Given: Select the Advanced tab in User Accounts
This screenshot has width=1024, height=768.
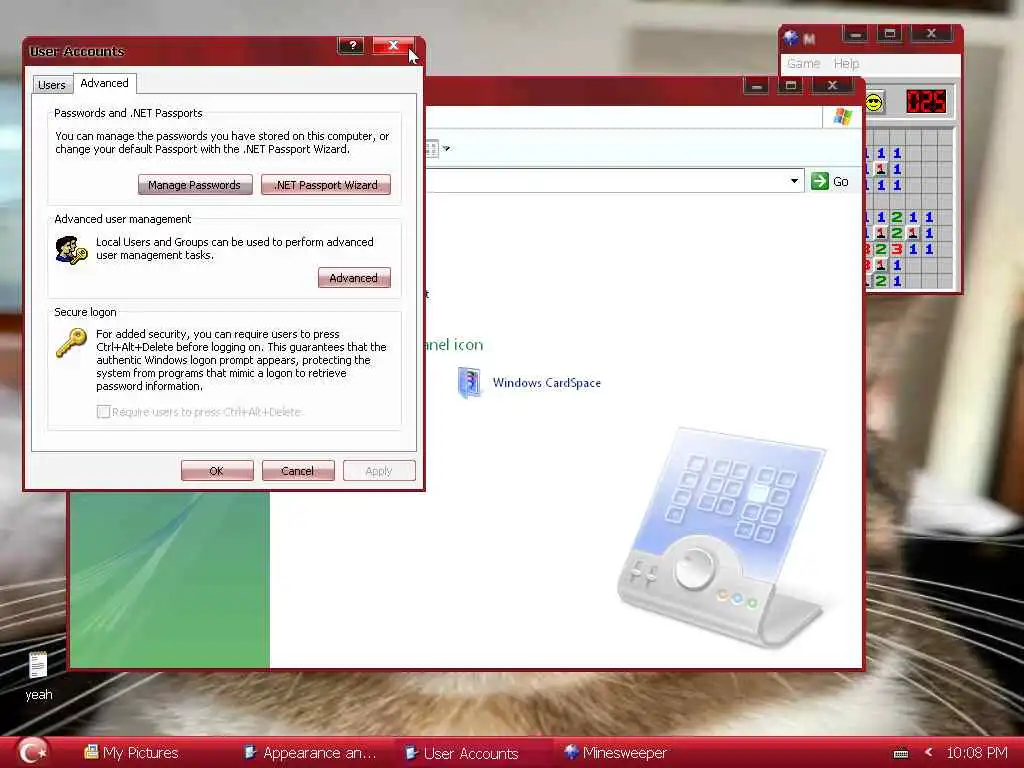Looking at the screenshot, I should (104, 83).
